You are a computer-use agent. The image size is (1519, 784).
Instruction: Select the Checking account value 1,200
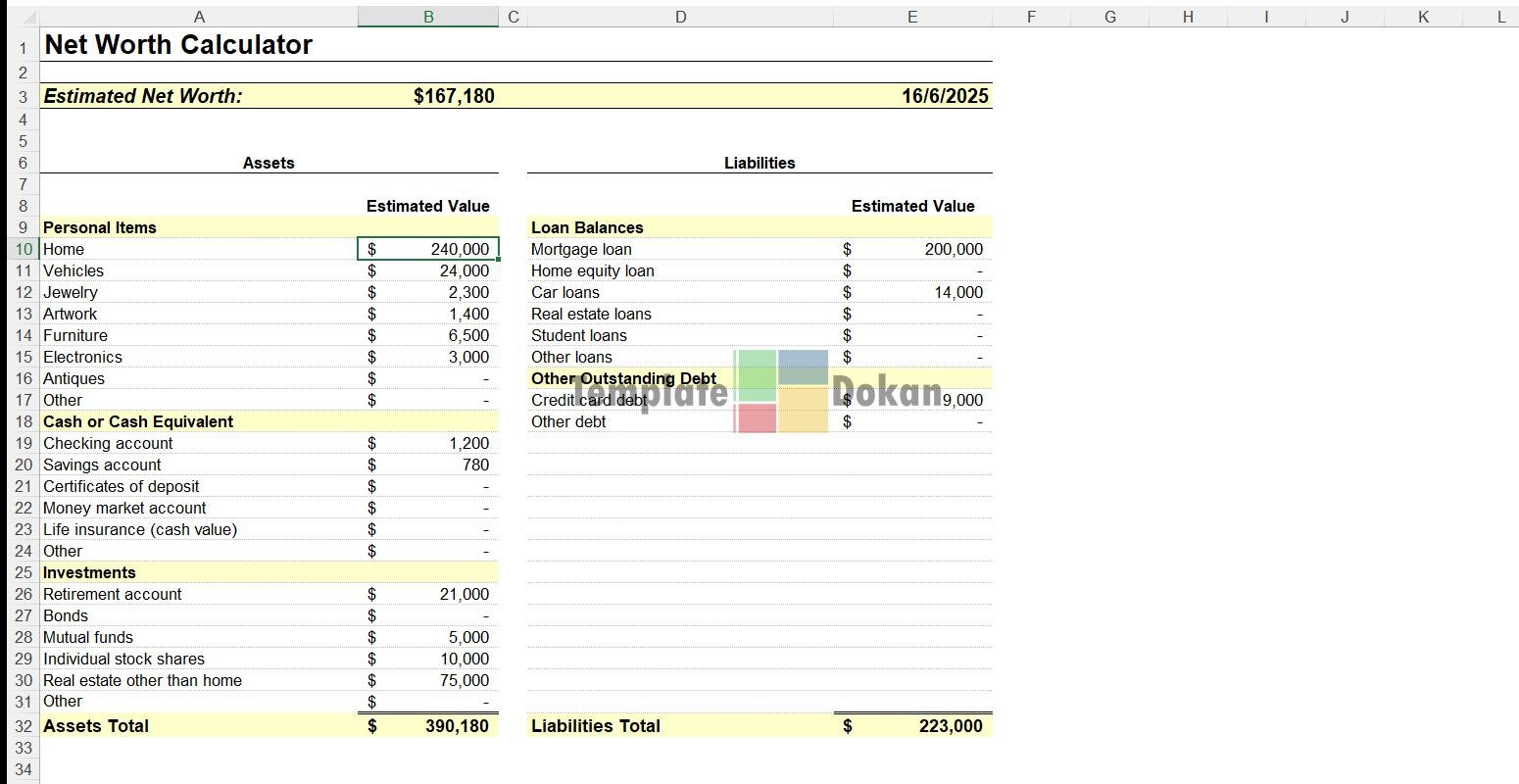468,443
